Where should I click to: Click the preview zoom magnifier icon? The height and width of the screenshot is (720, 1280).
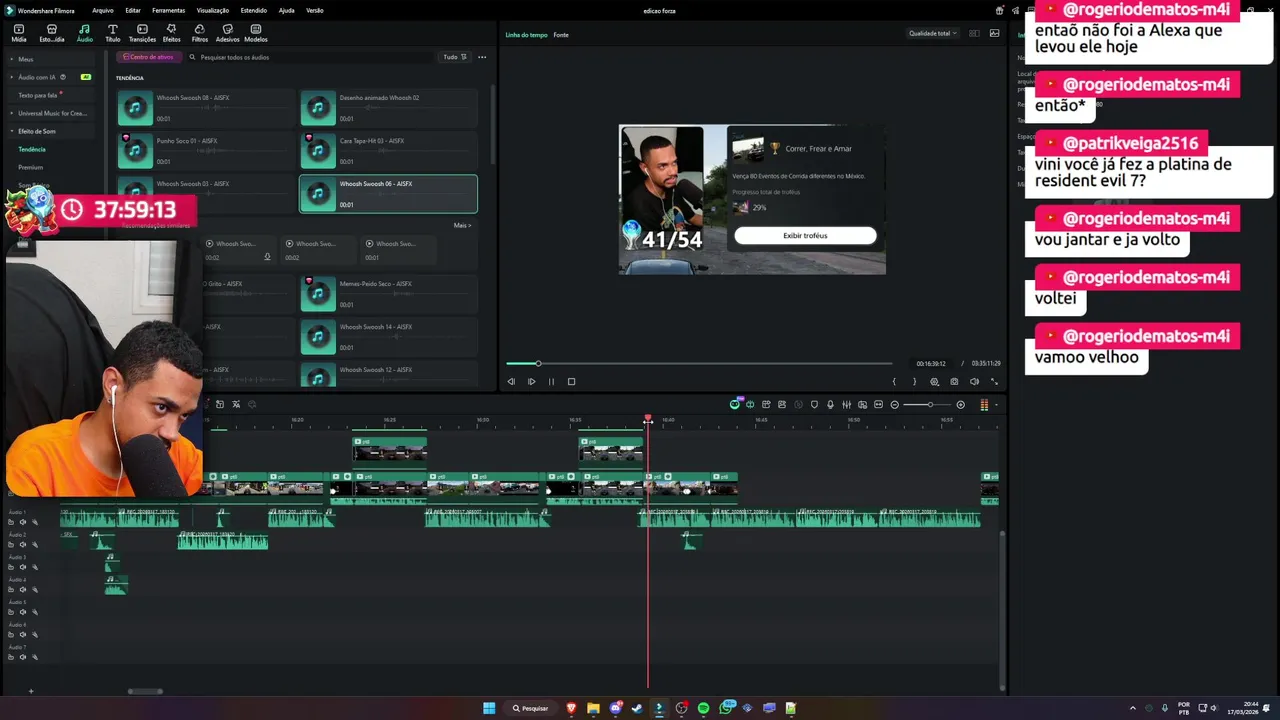click(935, 381)
